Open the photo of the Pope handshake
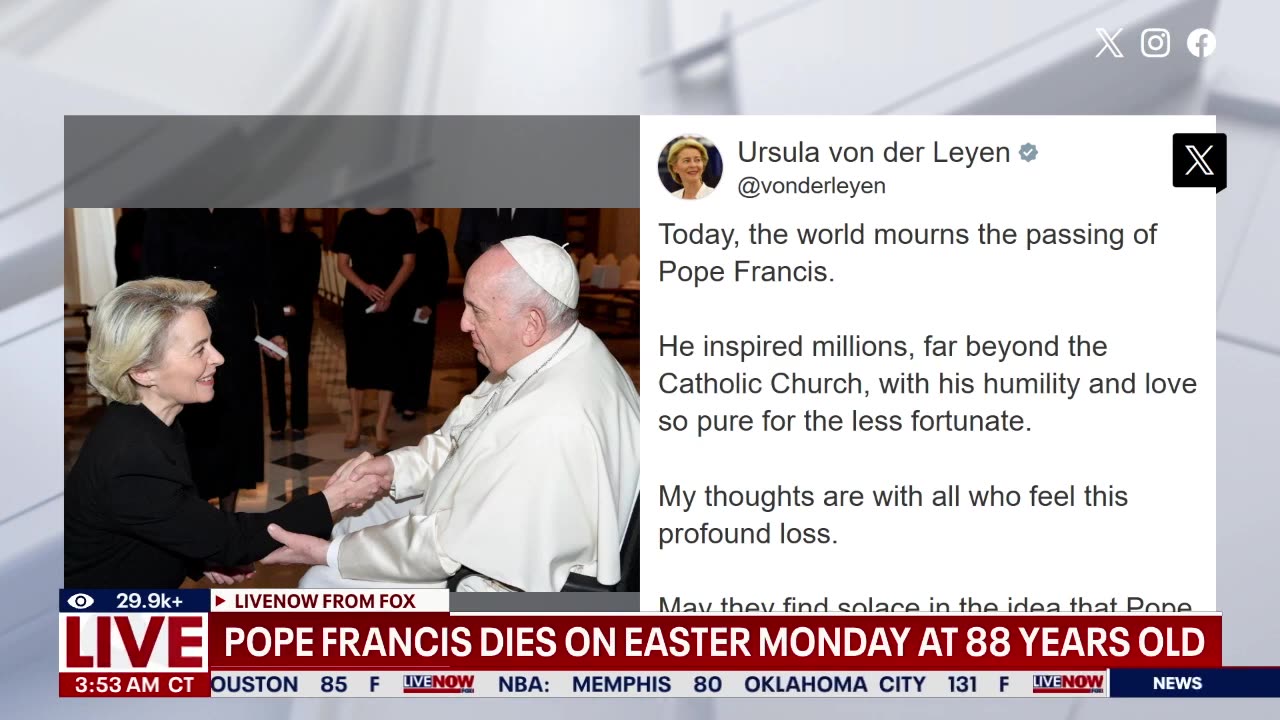1280x720 pixels. [x=352, y=399]
